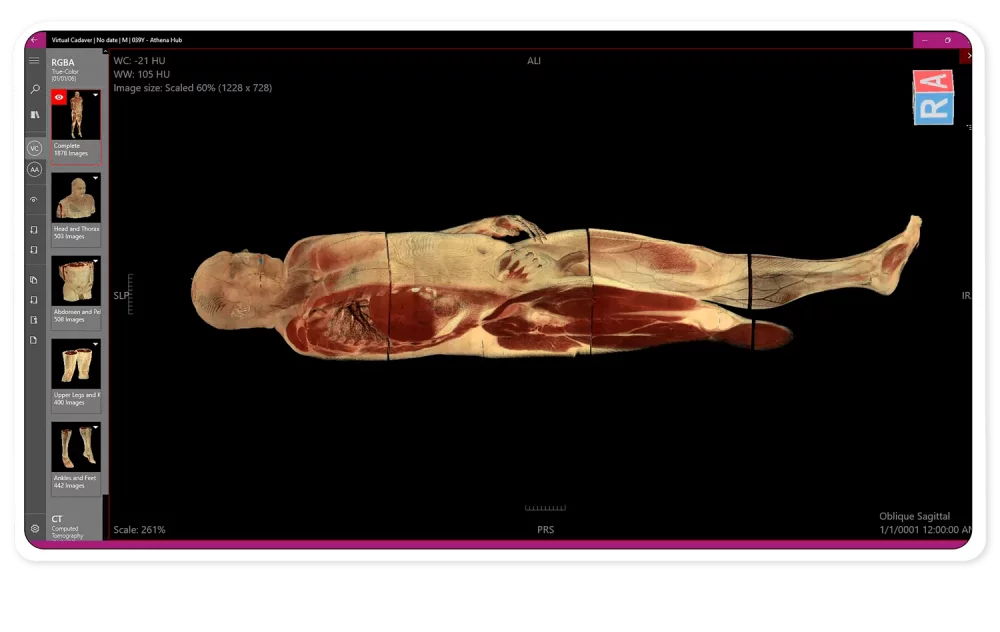Toggle the sidebar eye visibility icon
The image size is (1000, 632).
tap(34, 200)
